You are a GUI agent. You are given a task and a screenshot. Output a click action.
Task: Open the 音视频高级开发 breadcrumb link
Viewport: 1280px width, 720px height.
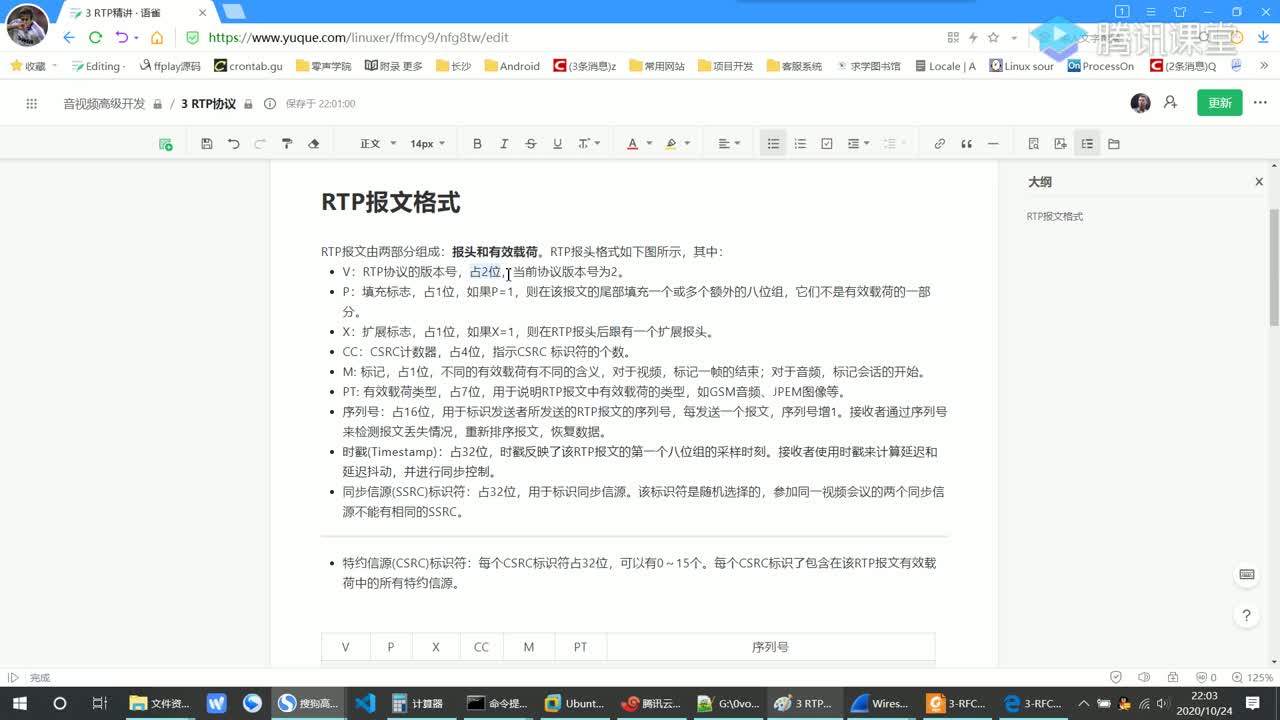[x=104, y=104]
